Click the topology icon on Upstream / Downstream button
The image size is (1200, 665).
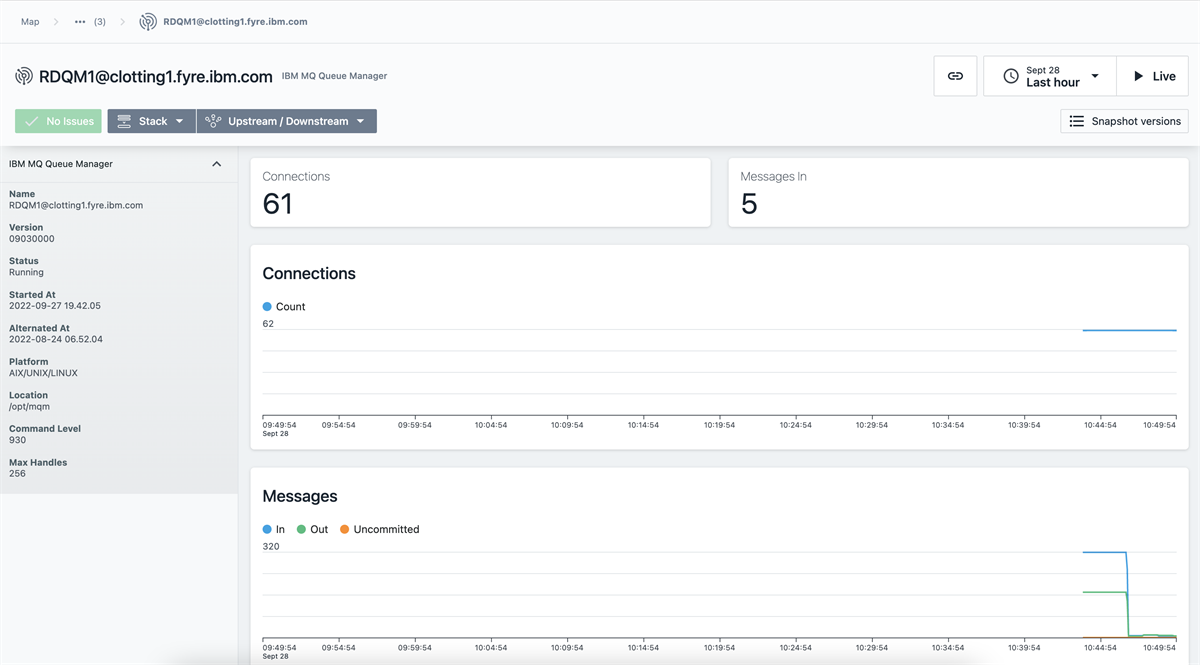coord(212,120)
